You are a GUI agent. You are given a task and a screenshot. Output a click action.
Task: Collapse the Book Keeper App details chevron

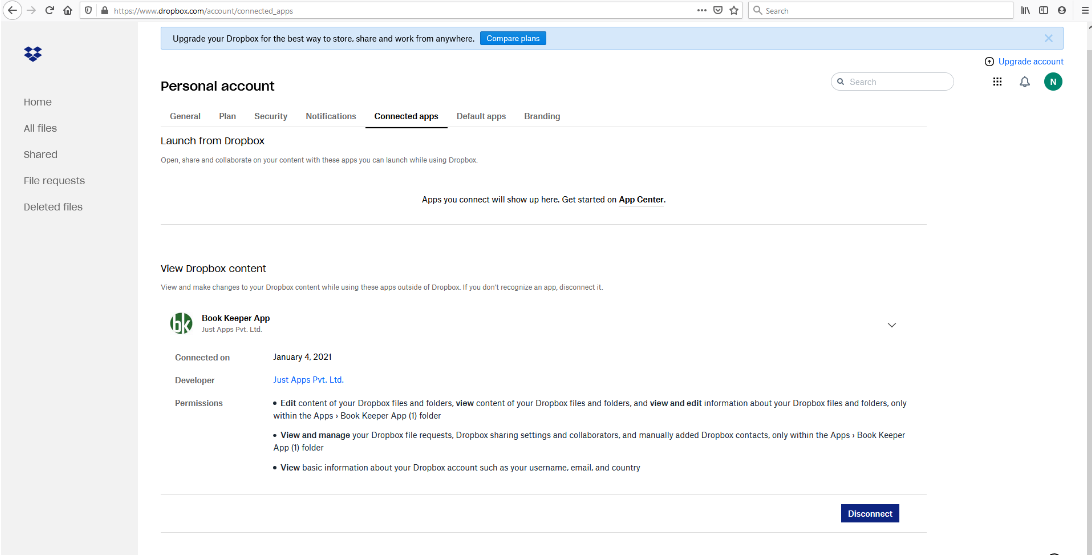[892, 325]
